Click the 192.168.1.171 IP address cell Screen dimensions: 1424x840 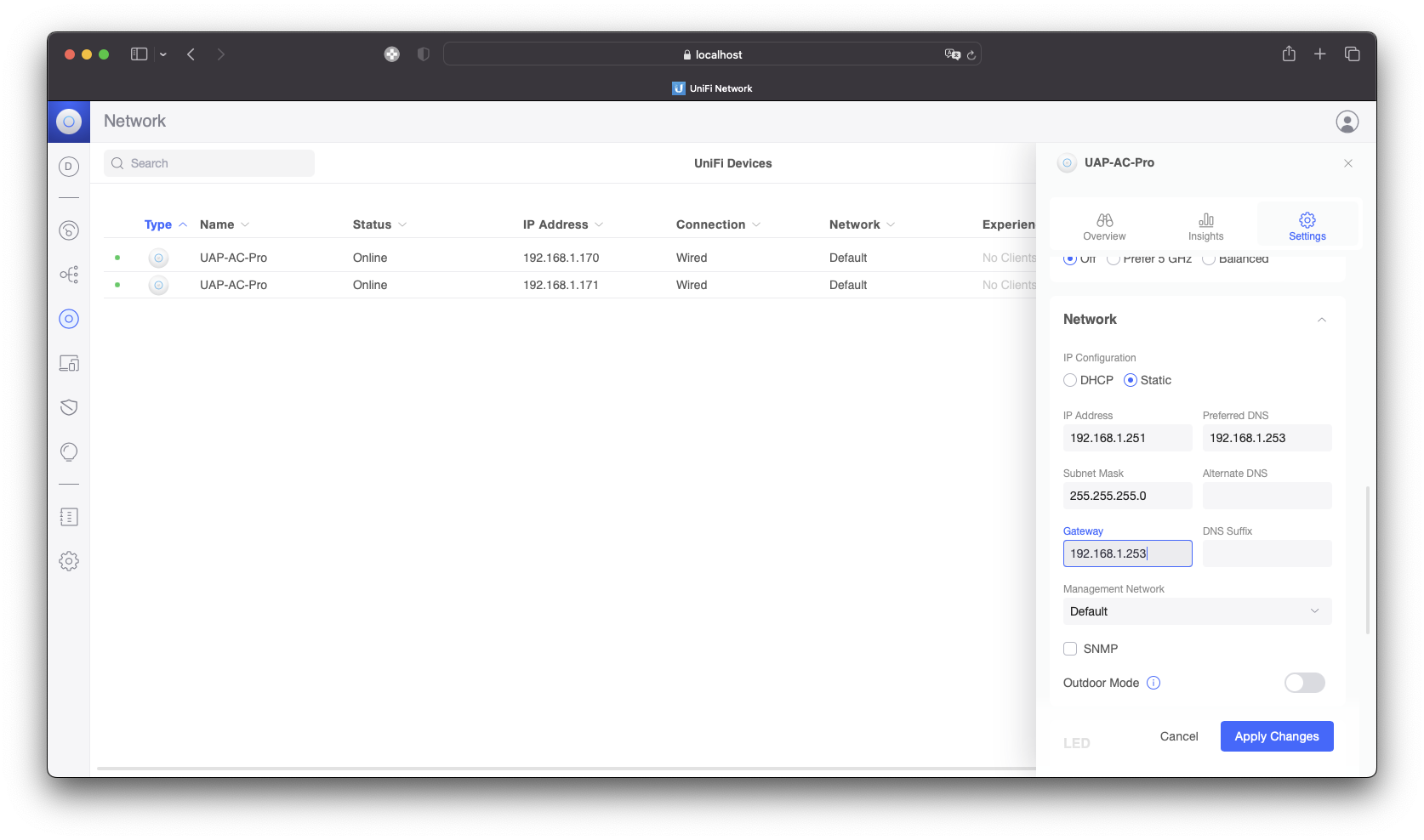click(561, 285)
